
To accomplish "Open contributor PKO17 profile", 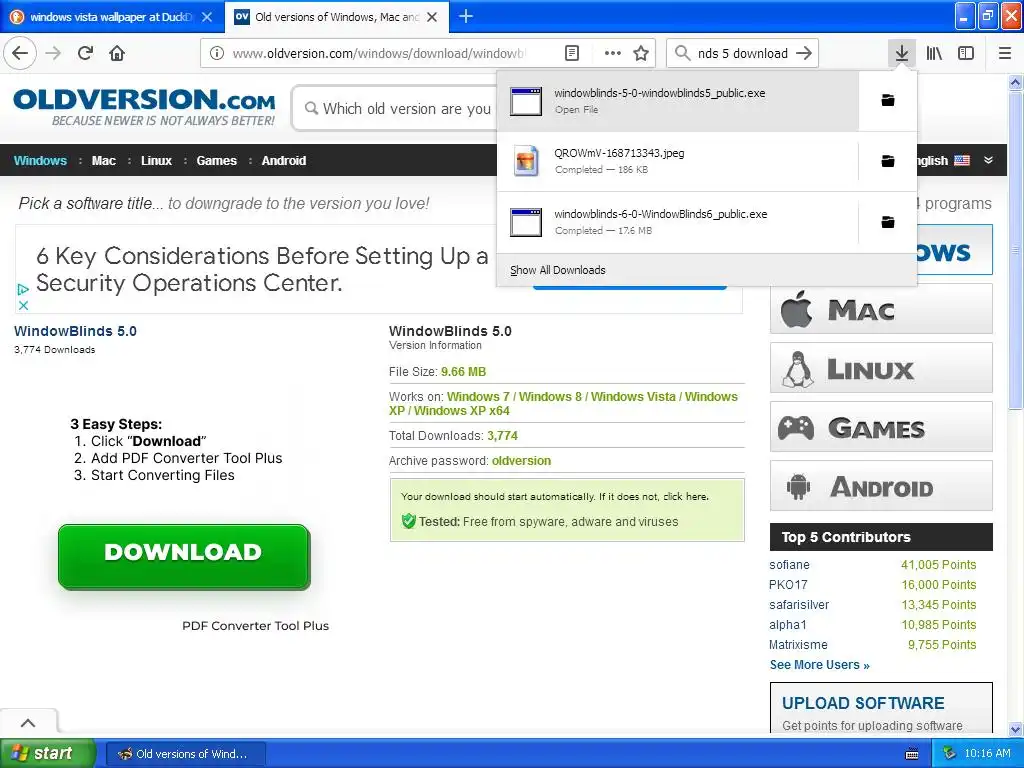I will click(788, 584).
